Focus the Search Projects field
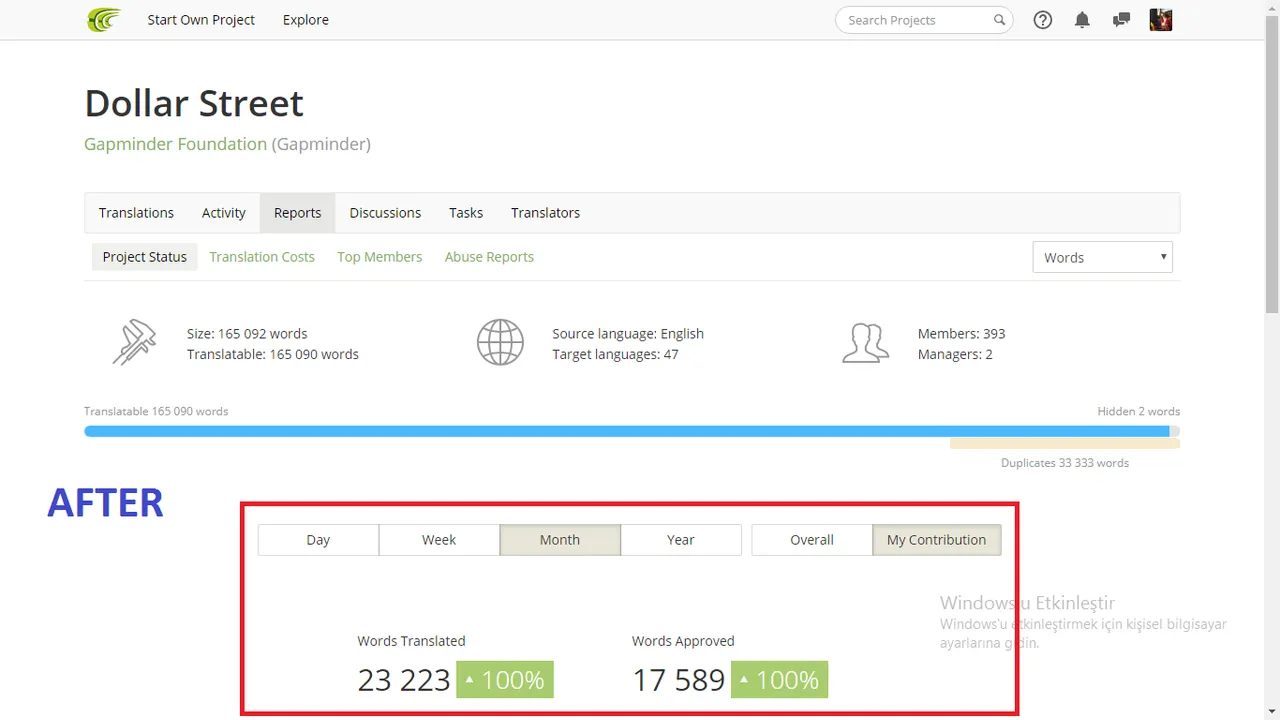The width and height of the screenshot is (1280, 720). tap(924, 20)
